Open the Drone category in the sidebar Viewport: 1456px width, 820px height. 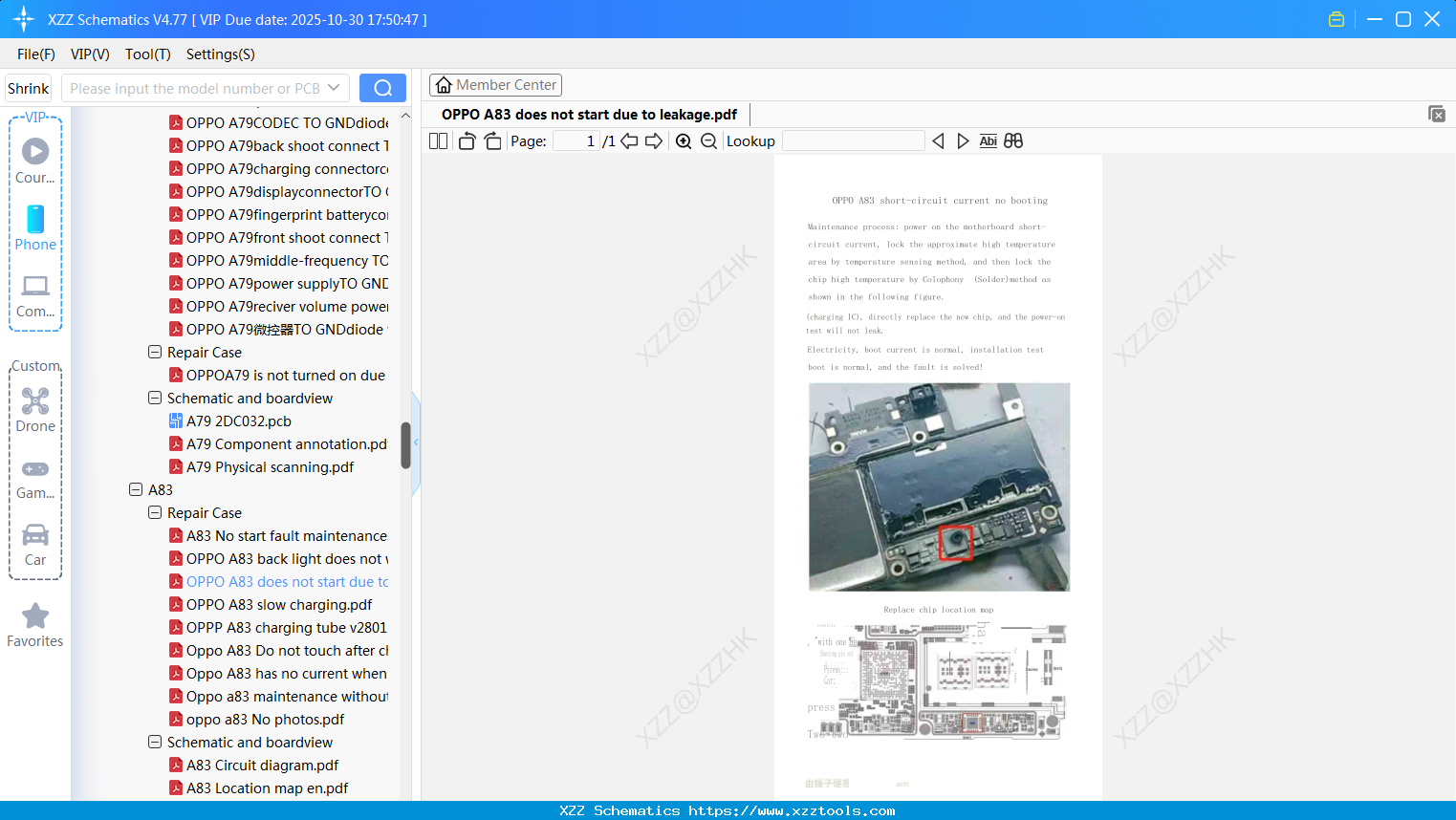point(35,410)
